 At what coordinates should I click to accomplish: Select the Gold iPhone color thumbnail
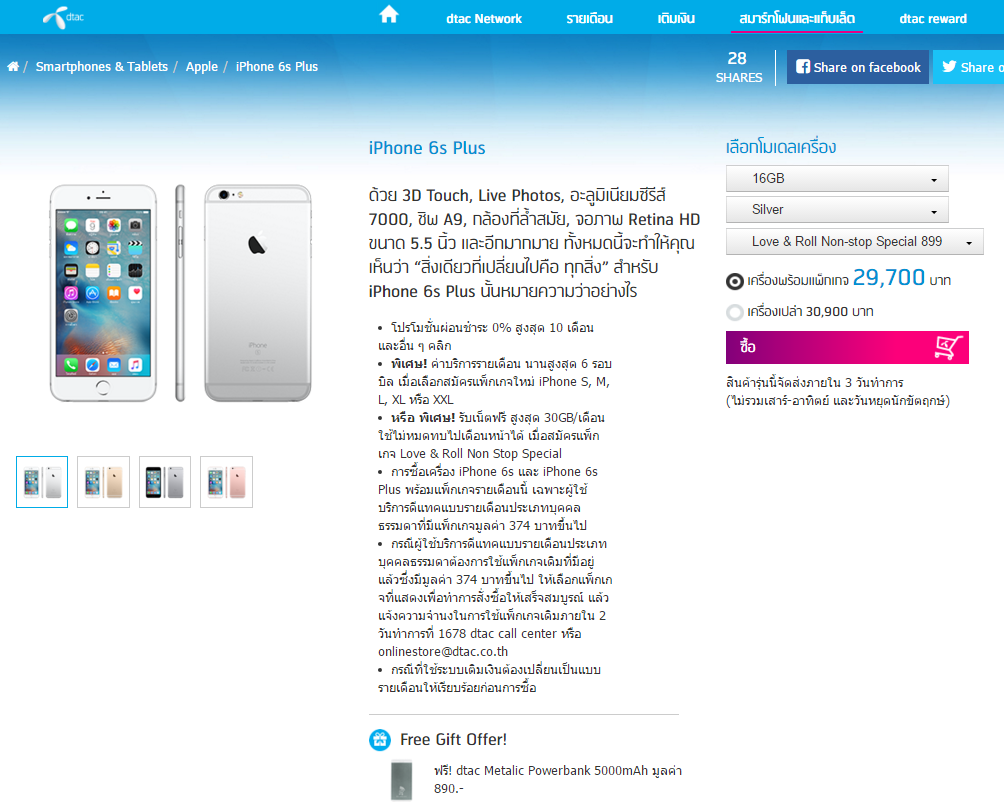[x=103, y=482]
